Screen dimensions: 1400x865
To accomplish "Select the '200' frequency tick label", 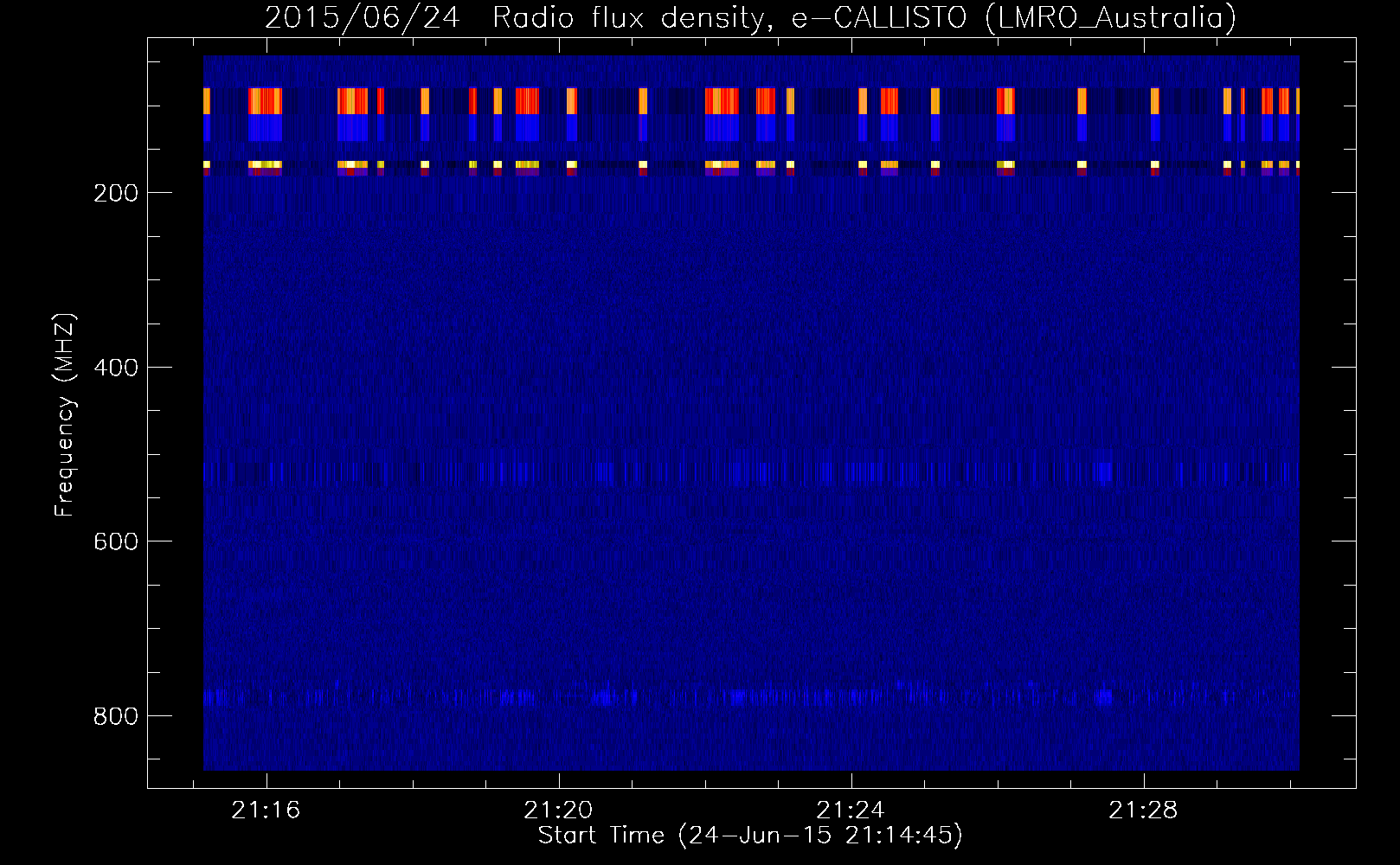I will click(x=115, y=193).
